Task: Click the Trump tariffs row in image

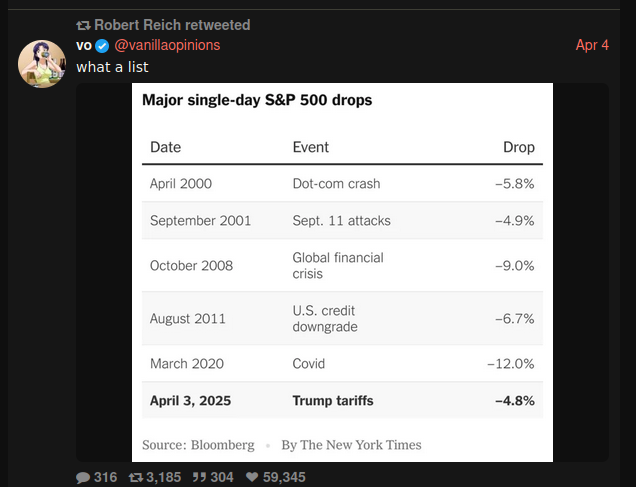Action: 342,400
